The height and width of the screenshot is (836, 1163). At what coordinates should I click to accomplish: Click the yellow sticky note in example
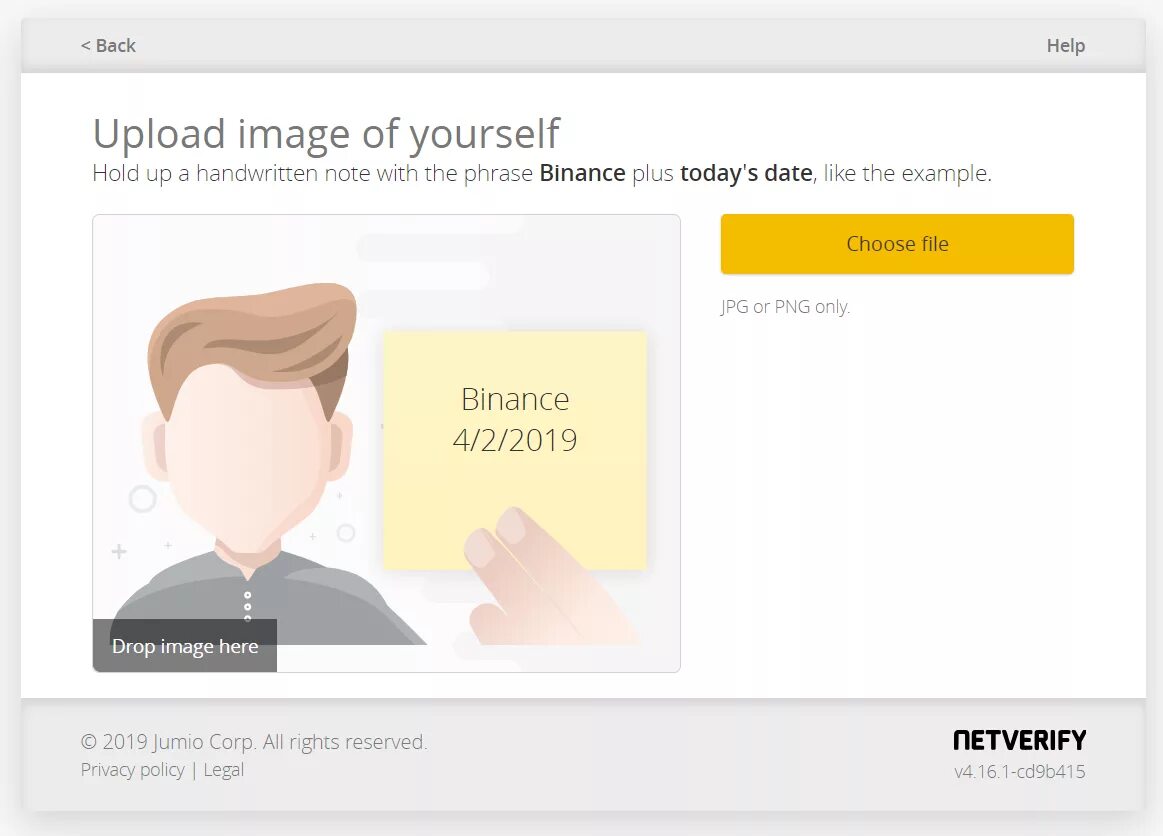(515, 450)
